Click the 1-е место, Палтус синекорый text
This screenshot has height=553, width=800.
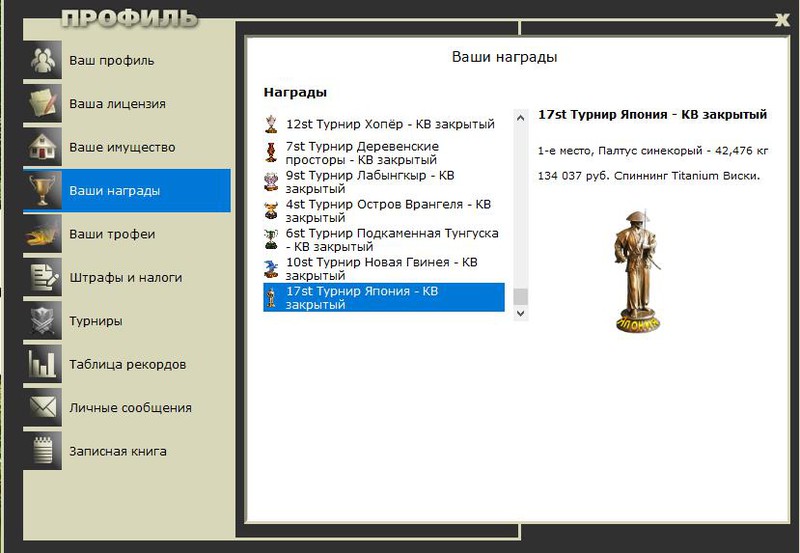point(653,150)
